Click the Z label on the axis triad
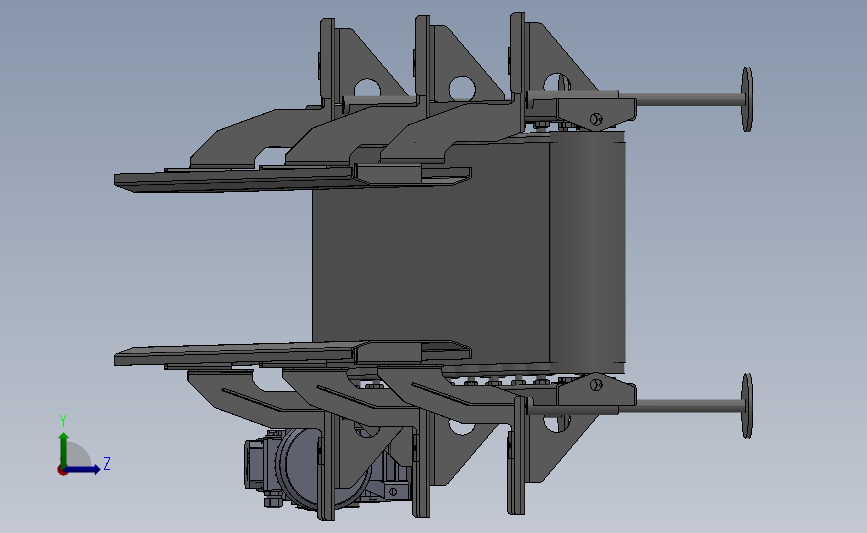This screenshot has width=867, height=533. pos(107,463)
